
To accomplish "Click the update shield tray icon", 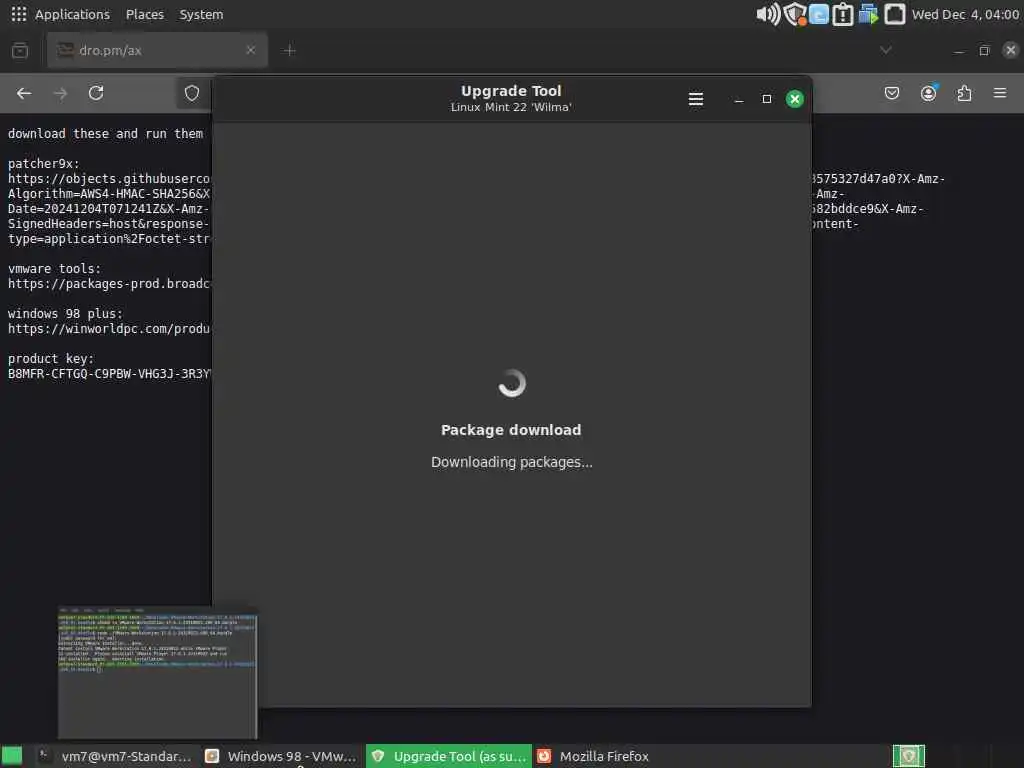I will pos(795,14).
